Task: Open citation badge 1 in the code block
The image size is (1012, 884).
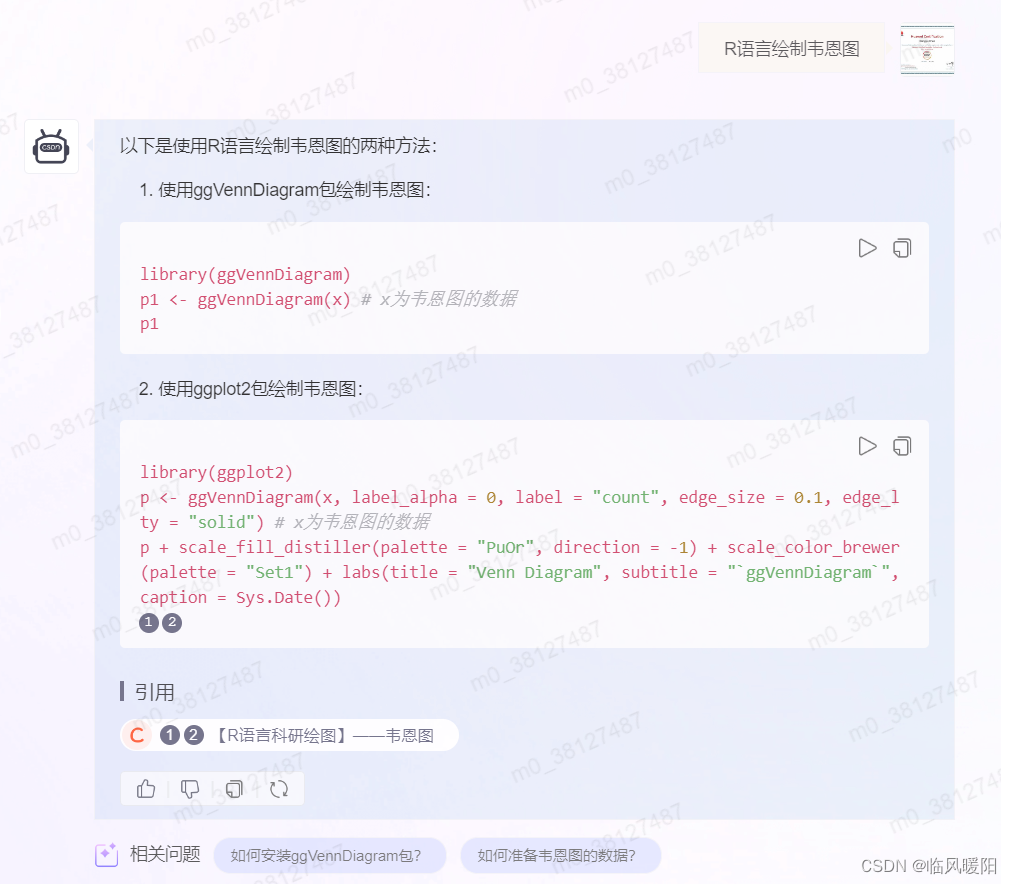Action: [149, 622]
